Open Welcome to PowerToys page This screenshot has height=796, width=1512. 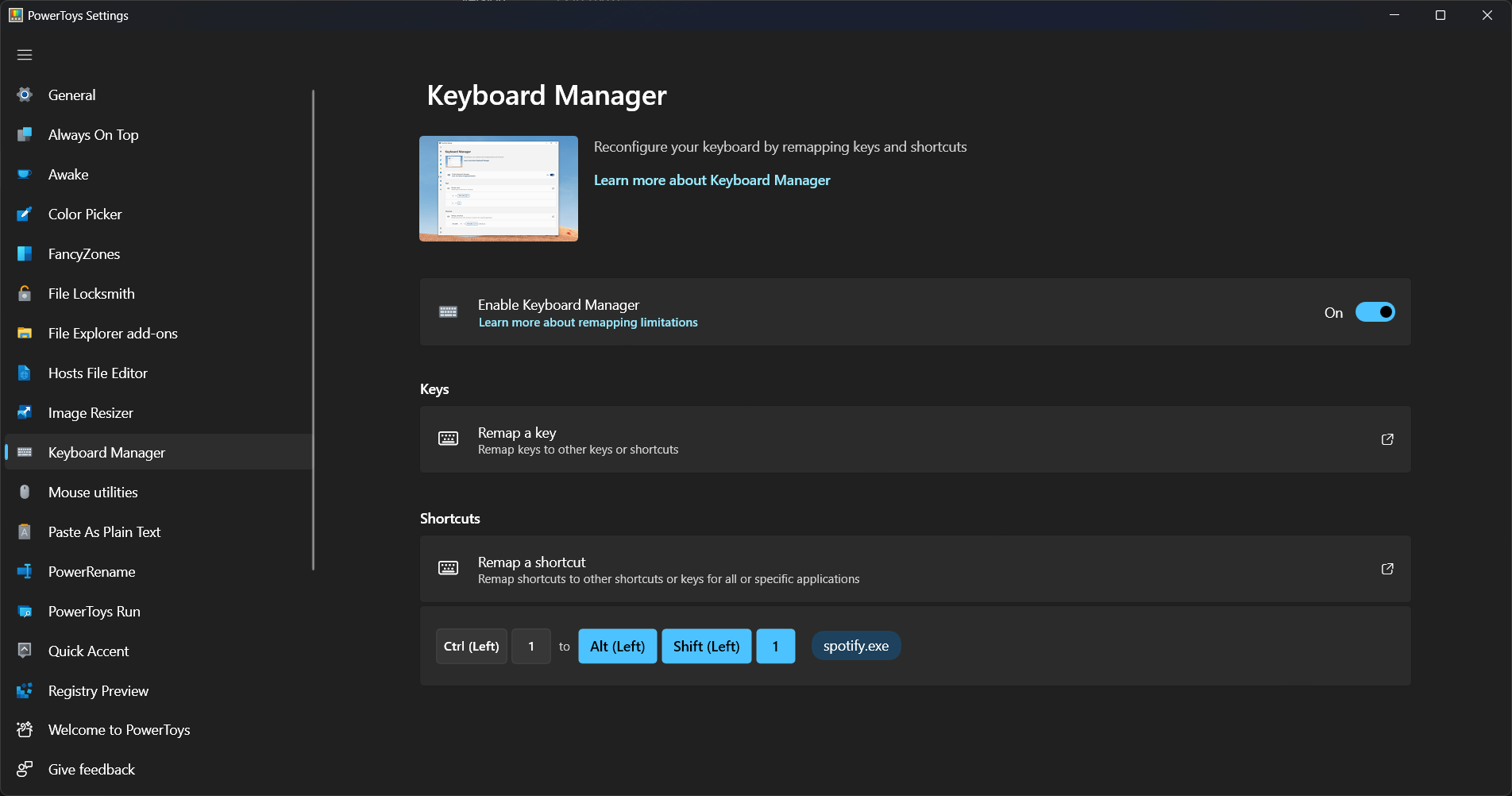click(159, 729)
